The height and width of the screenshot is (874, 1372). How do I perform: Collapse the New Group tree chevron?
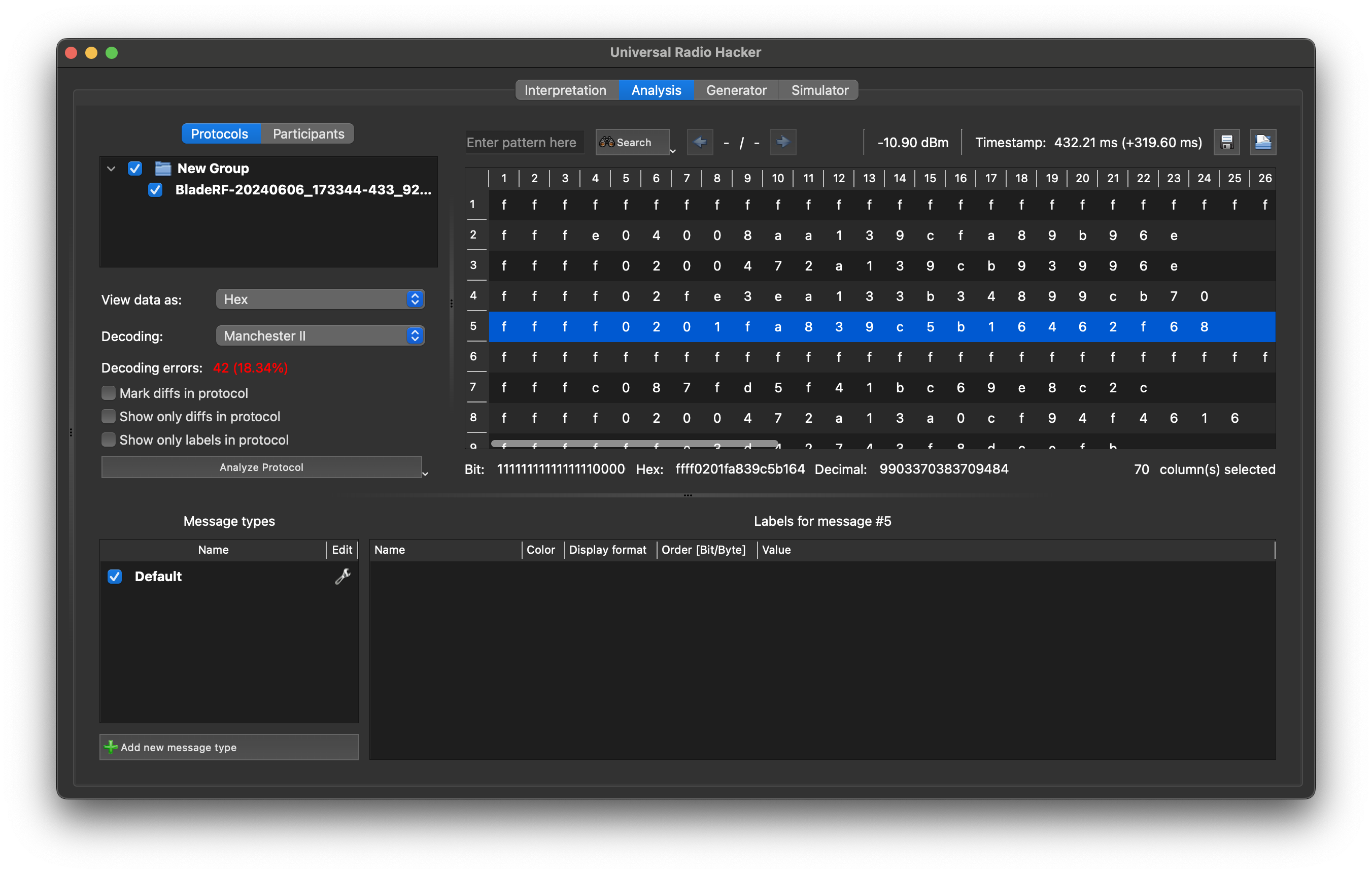click(112, 169)
